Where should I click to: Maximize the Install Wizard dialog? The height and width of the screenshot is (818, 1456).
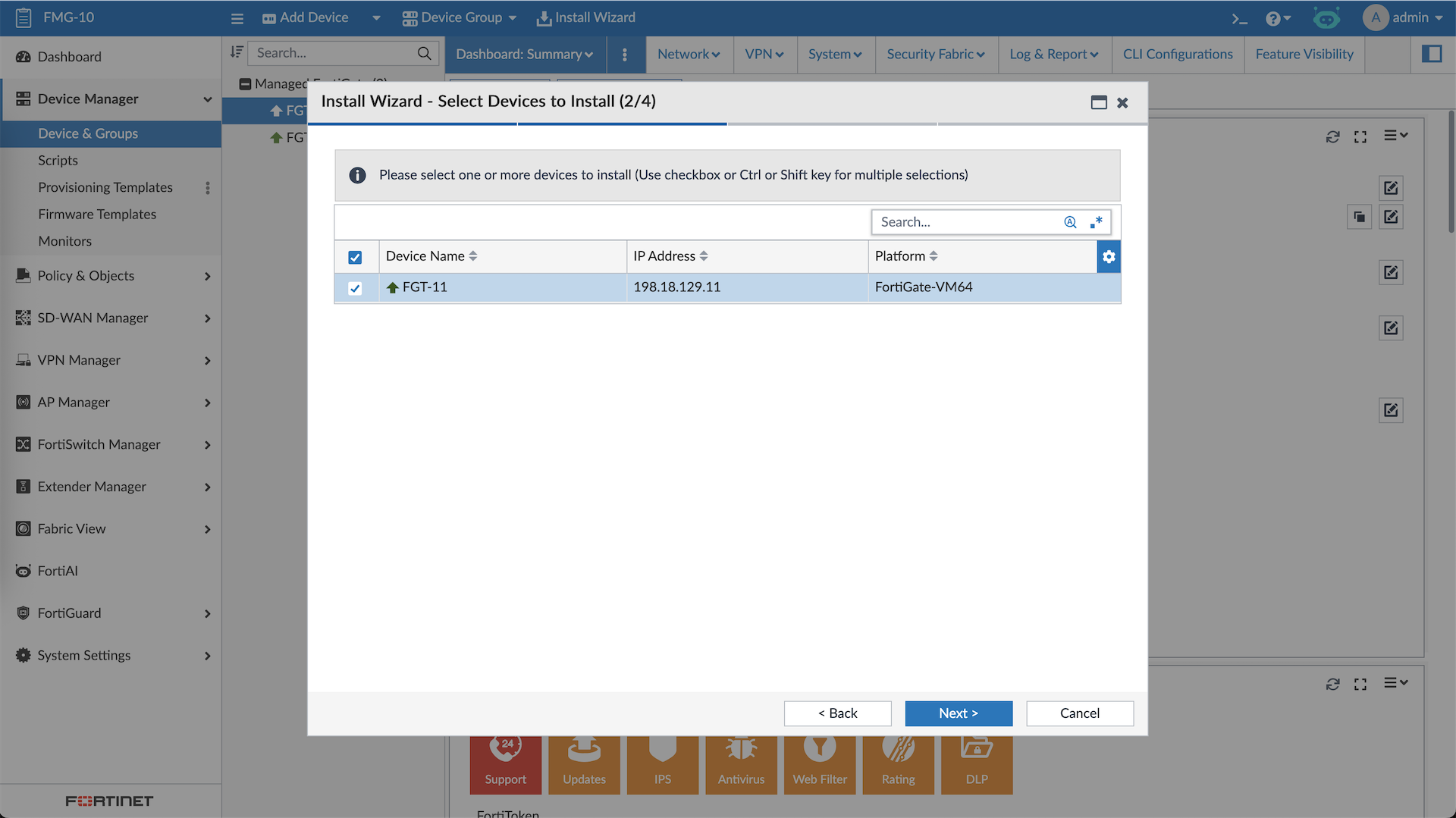(x=1099, y=102)
